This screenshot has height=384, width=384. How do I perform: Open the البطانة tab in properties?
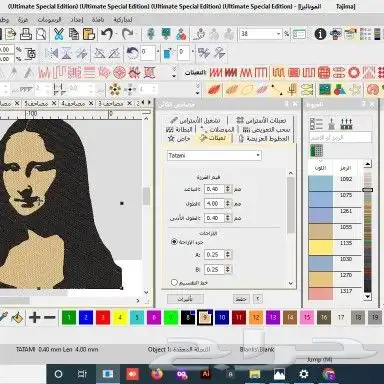pyautogui.click(x=179, y=129)
